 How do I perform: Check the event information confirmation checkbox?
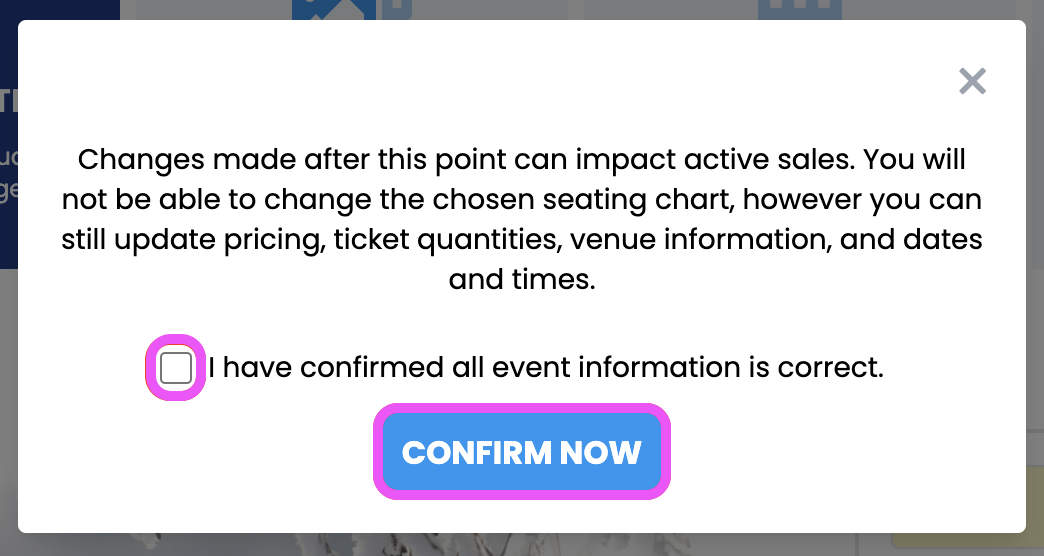[176, 368]
